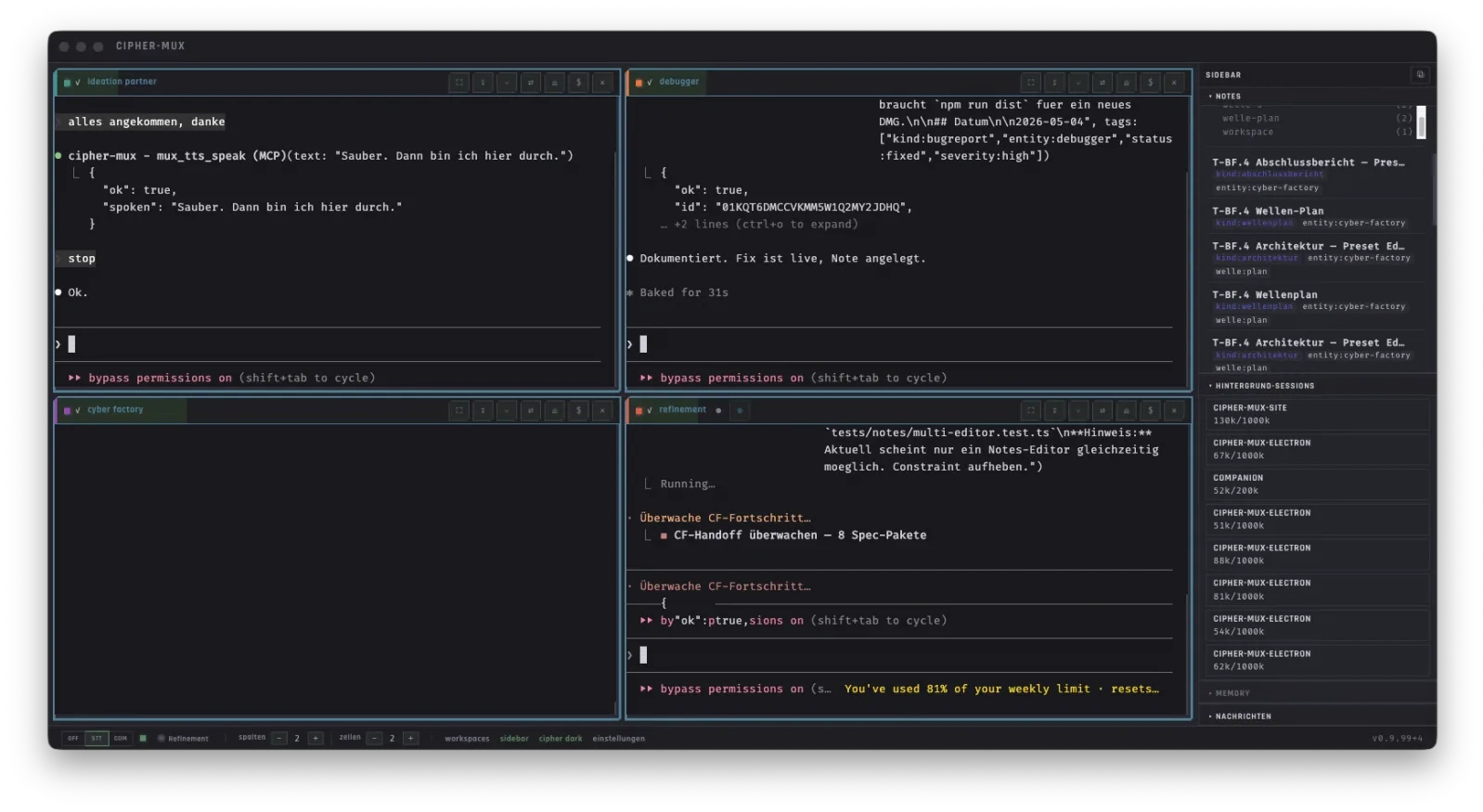Screen dimensions: 1483x812
Task: Click the dollar sign icon in ideation partner pane
Action: pyautogui.click(x=579, y=83)
